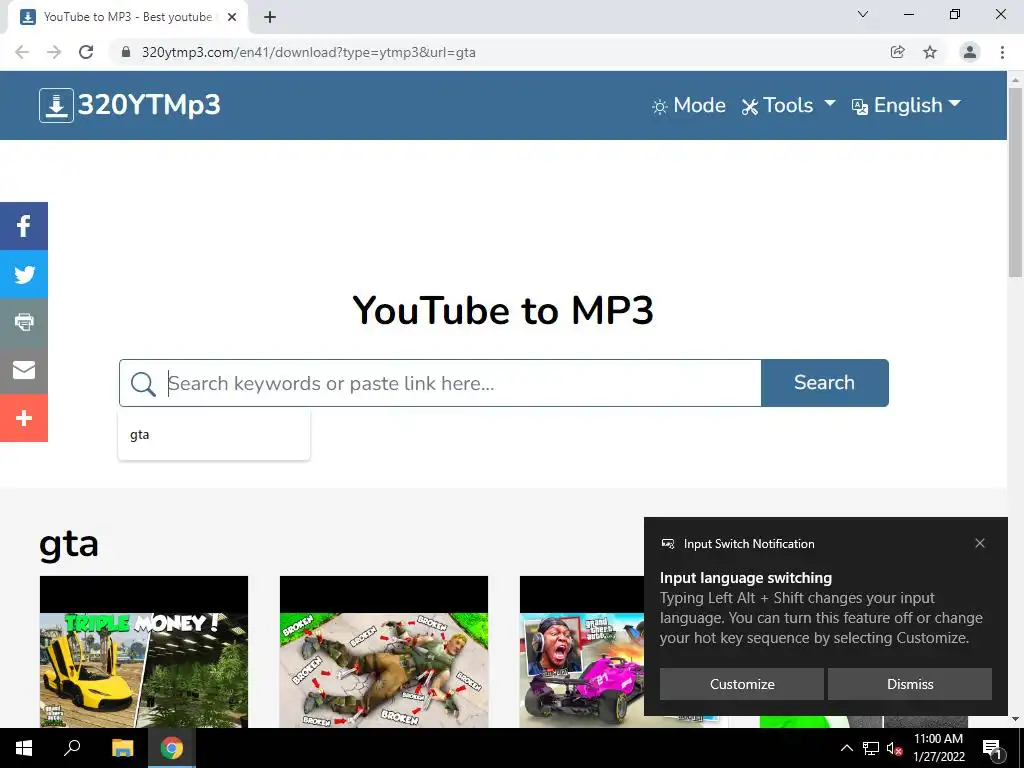Viewport: 1024px width, 768px height.
Task: Reload the page in Chrome
Action: [x=86, y=52]
